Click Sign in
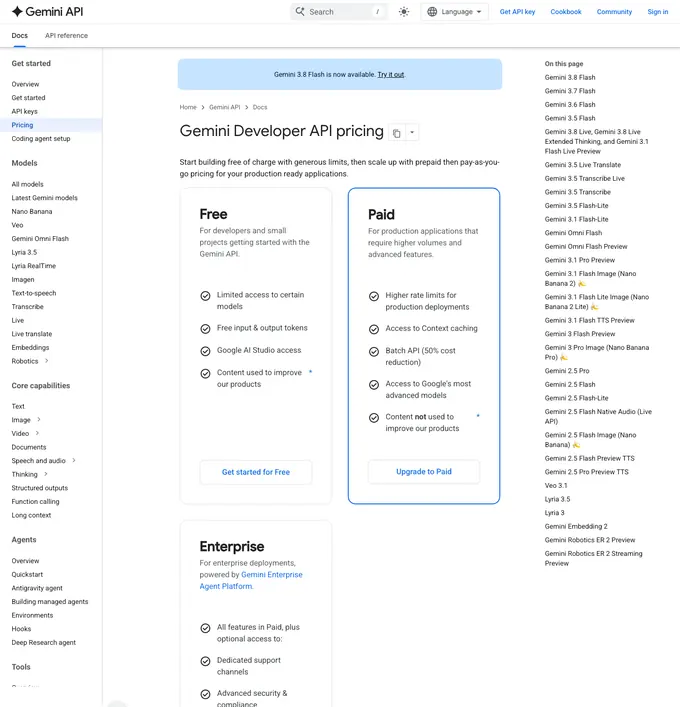The image size is (680, 707). coord(657,12)
